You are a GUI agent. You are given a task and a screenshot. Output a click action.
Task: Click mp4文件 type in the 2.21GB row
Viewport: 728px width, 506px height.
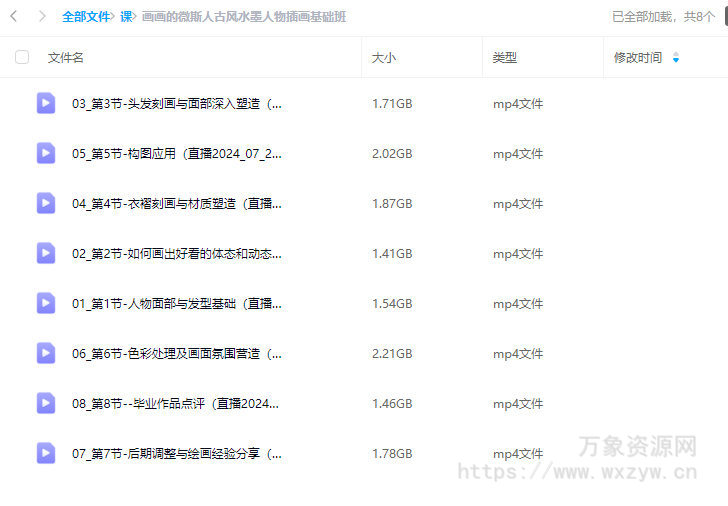[518, 354]
